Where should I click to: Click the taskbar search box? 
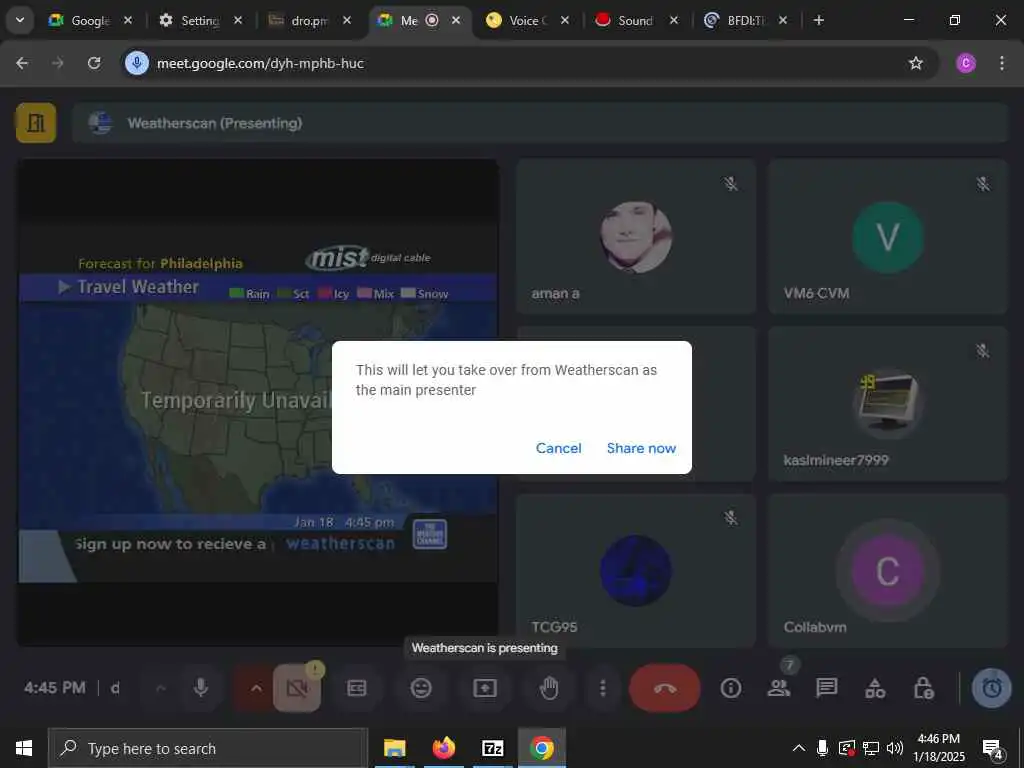(x=208, y=748)
